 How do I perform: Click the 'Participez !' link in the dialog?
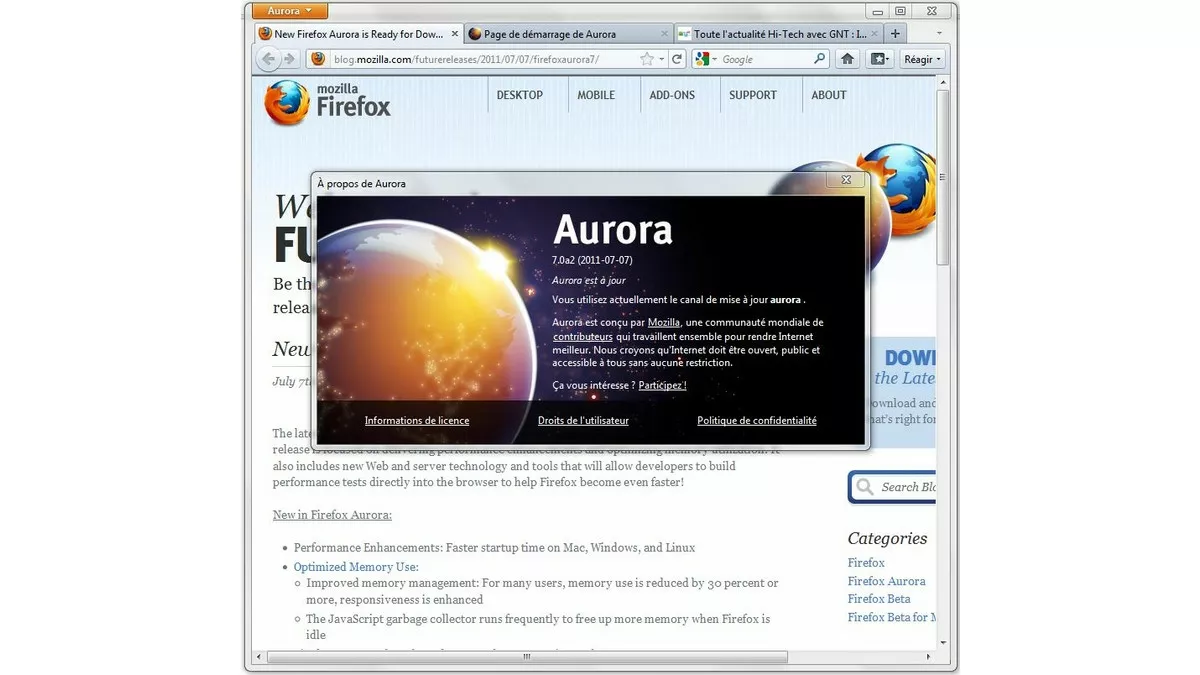tap(661, 385)
